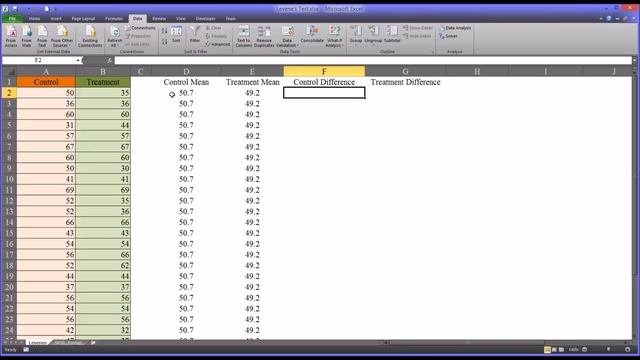Open the Data Validation dropdown

[x=287, y=36]
